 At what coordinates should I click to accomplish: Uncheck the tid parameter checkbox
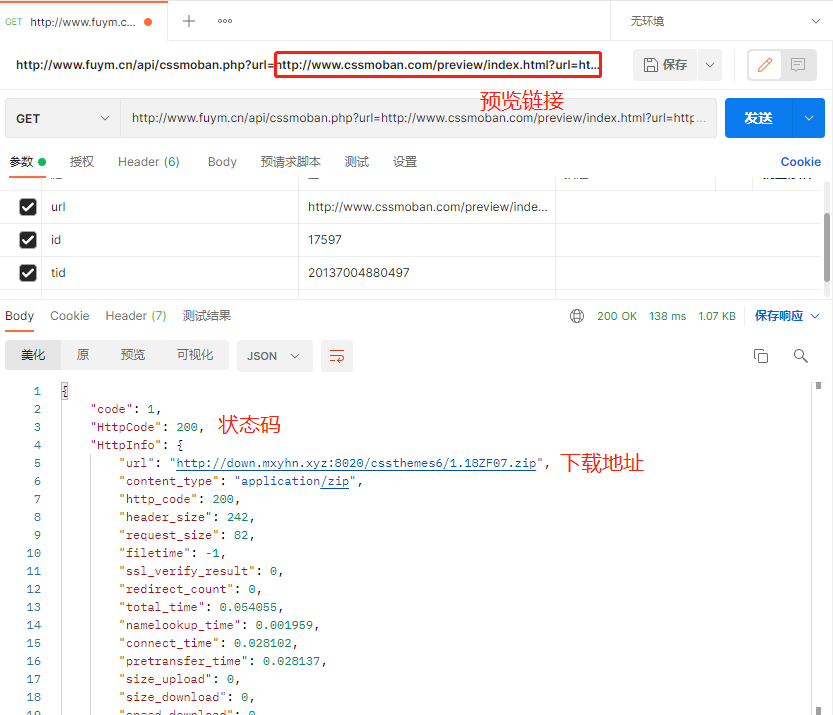[28, 273]
